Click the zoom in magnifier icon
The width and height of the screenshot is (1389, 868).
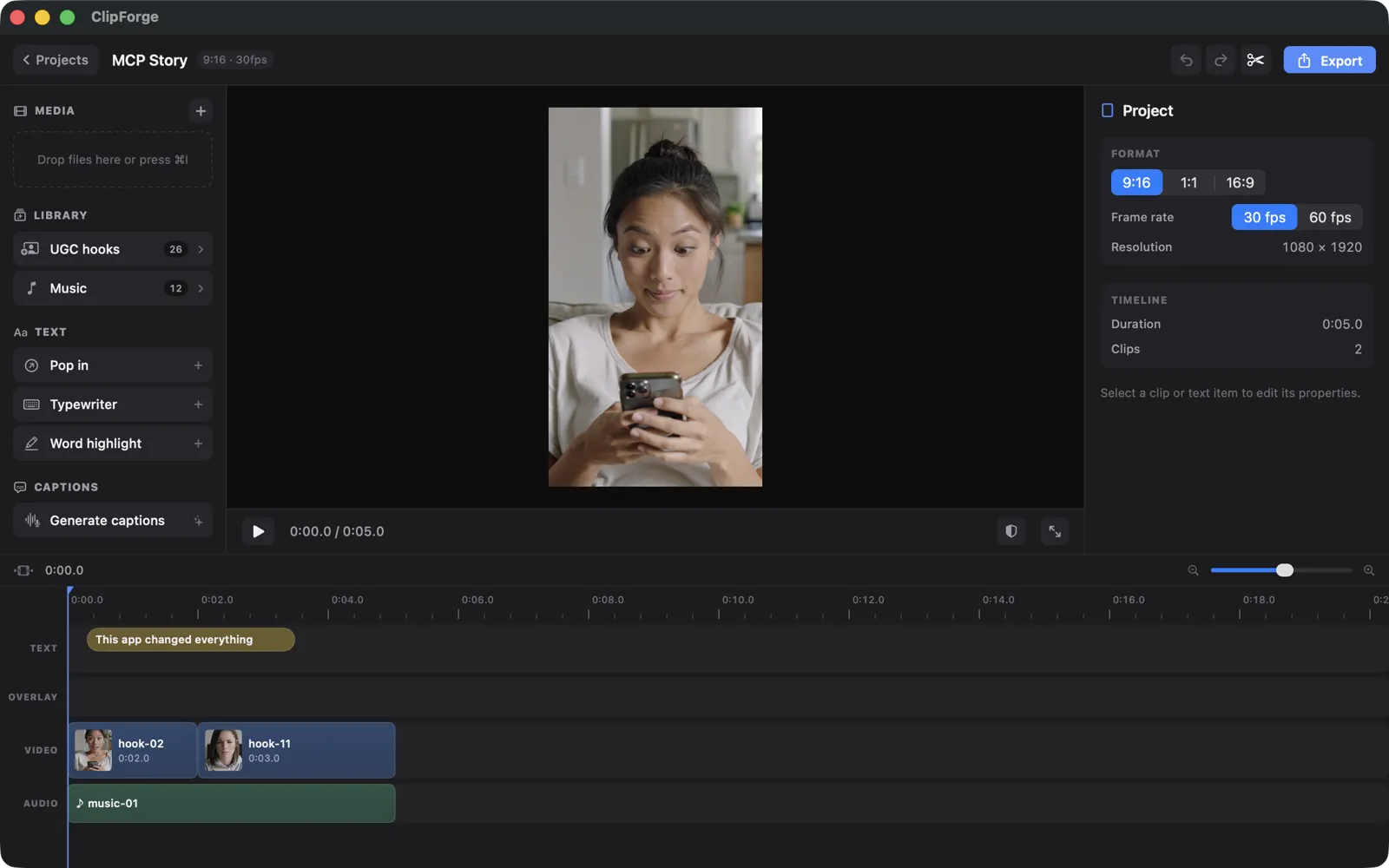tap(1369, 570)
